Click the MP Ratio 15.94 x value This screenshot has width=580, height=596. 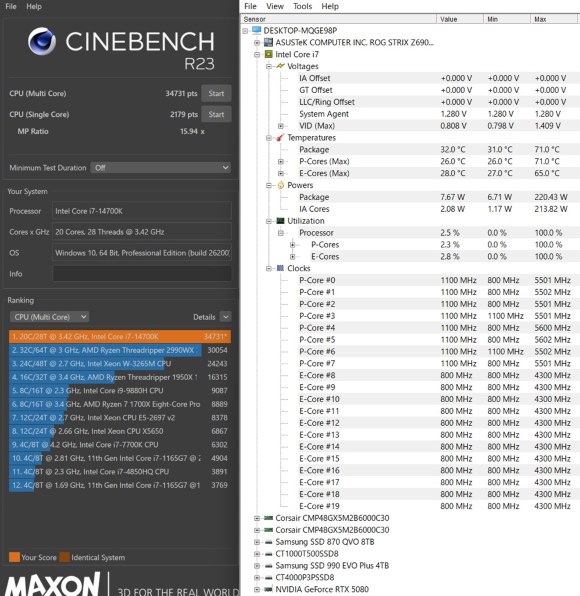192,131
